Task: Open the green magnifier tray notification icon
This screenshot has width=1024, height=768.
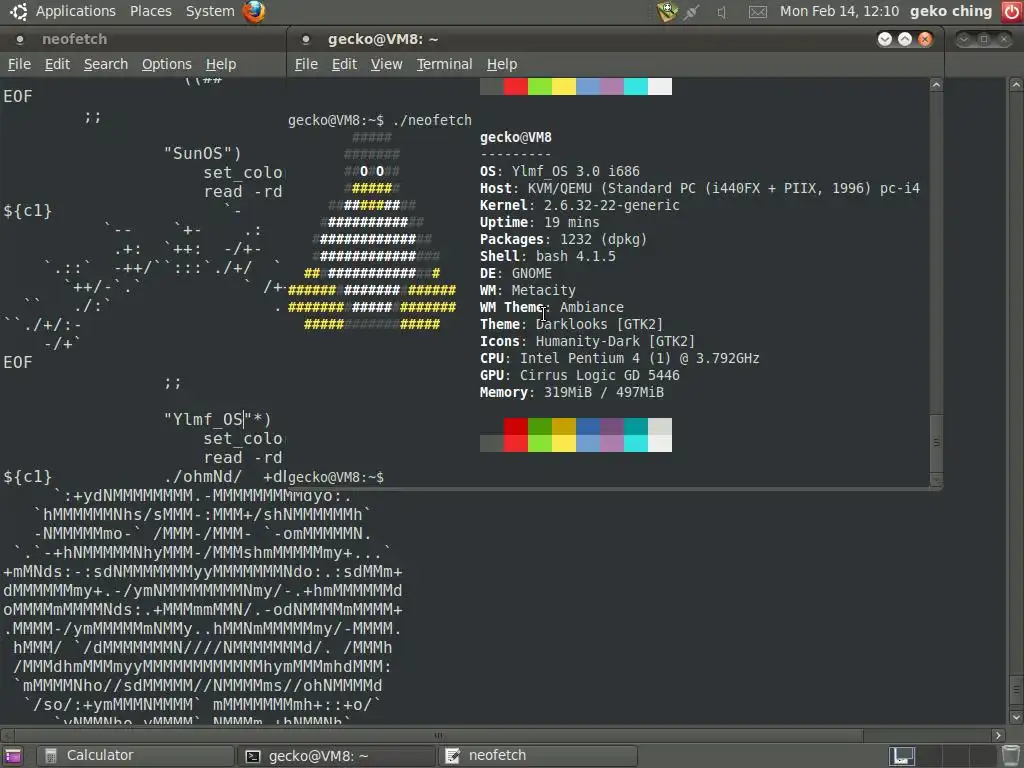Action: (x=667, y=11)
